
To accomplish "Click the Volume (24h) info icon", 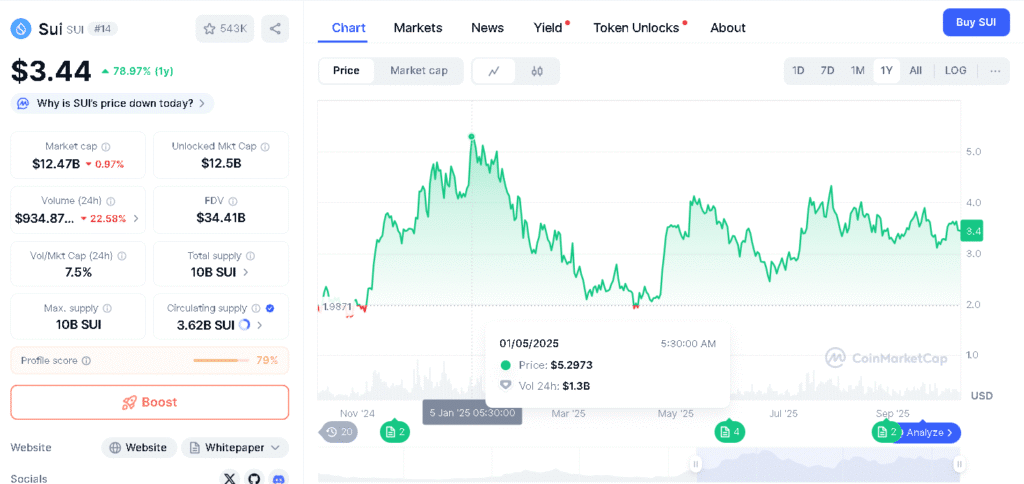I will coord(110,202).
